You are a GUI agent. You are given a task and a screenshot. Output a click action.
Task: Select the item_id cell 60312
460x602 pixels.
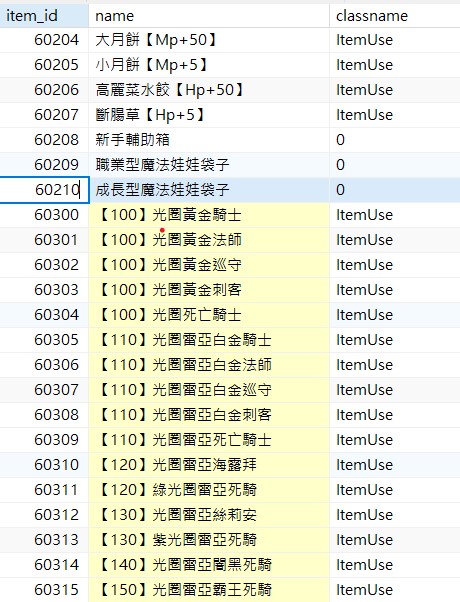point(44,515)
